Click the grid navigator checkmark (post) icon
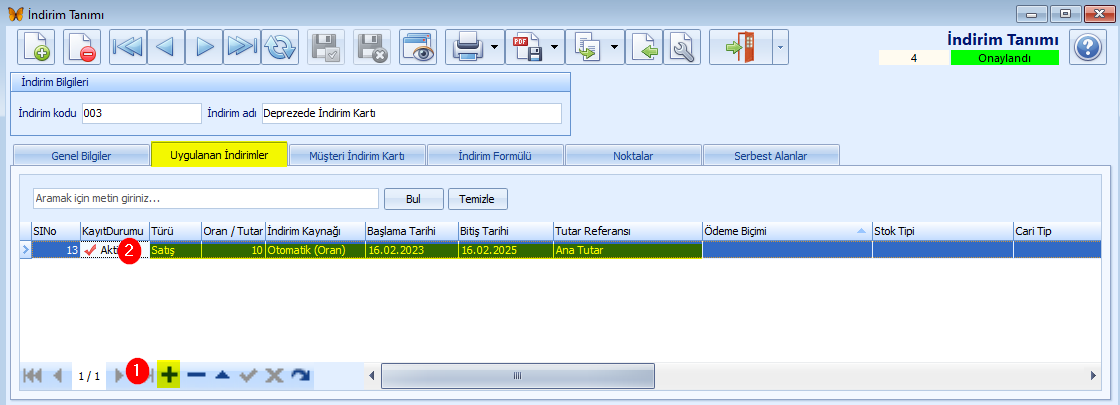Viewport: 1120px width, 405px height. tap(248, 375)
